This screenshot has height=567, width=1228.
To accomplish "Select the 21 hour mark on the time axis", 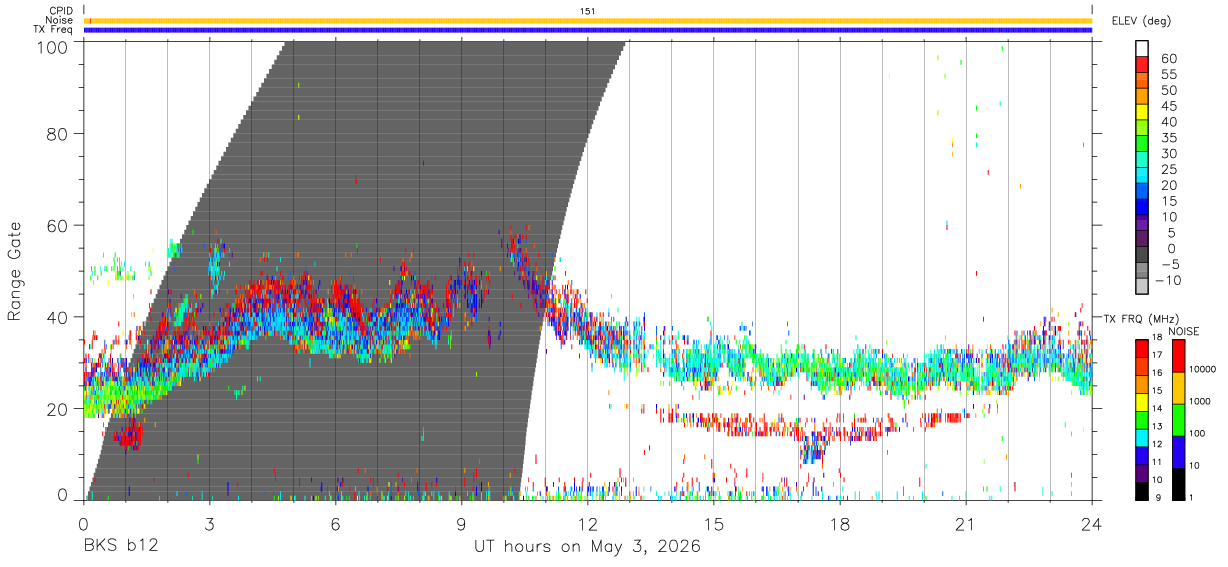I will click(x=966, y=522).
